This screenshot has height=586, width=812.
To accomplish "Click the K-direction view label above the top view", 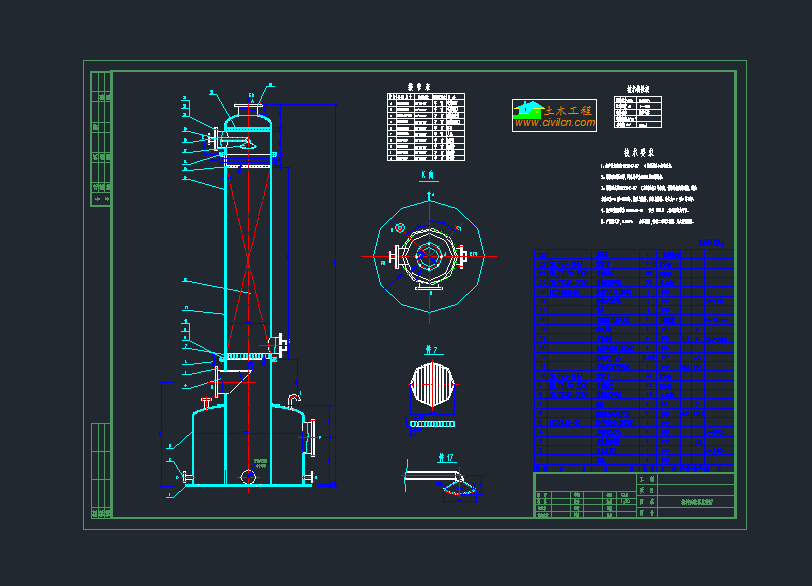I will pos(428,175).
